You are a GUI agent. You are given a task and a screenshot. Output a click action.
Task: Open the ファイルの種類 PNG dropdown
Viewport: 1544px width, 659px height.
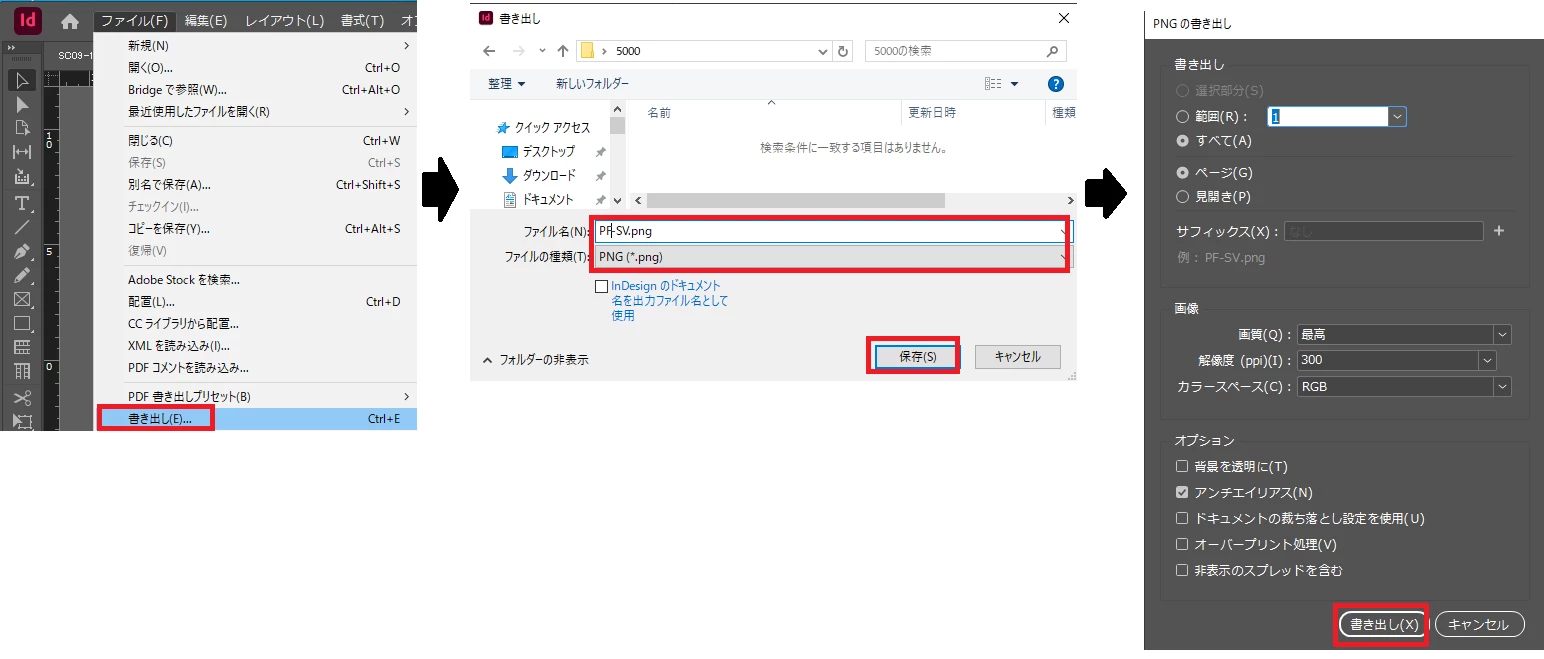coord(832,257)
